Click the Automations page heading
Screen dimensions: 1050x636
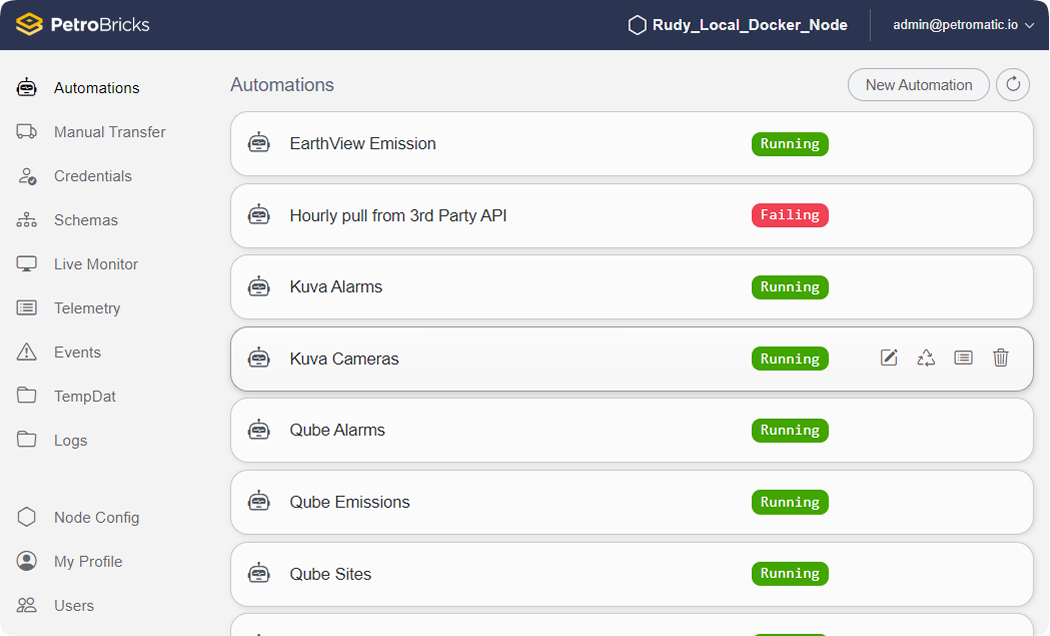click(x=282, y=85)
